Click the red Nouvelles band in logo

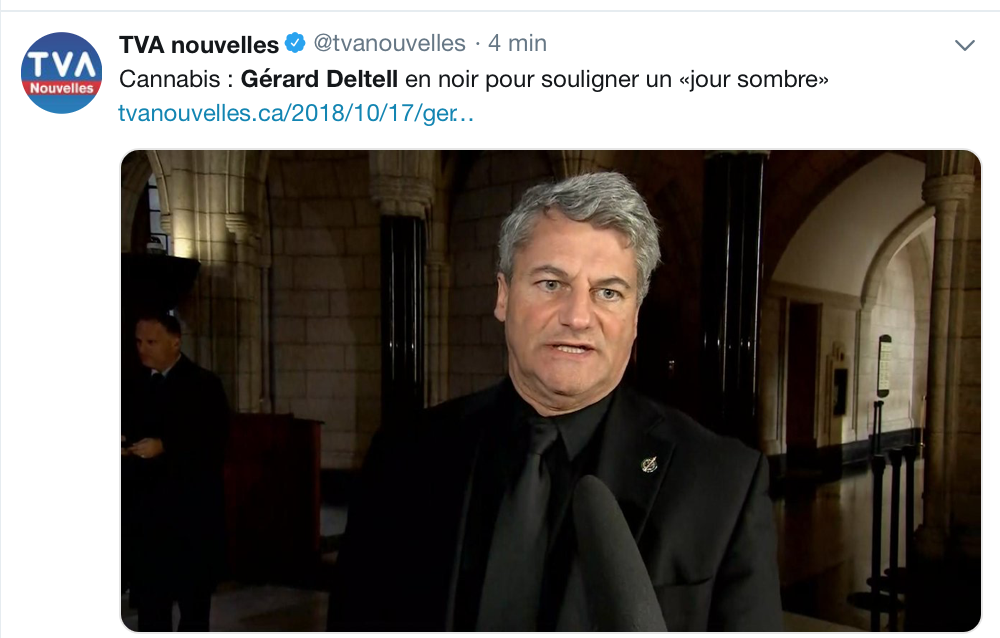(x=62, y=89)
